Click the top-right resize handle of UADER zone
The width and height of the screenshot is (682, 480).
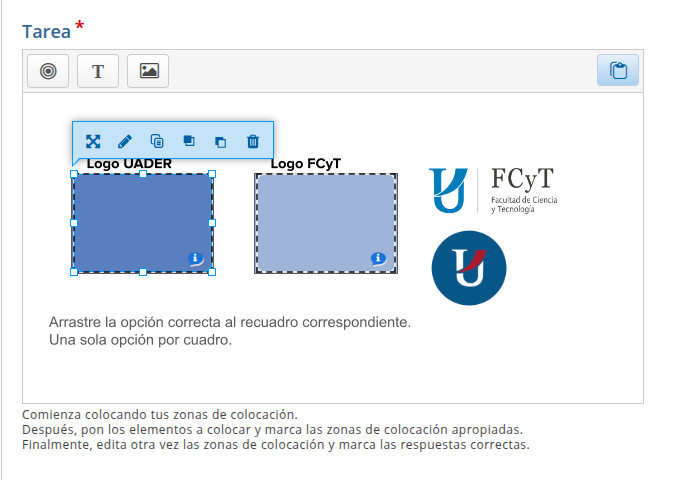pyautogui.click(x=212, y=174)
